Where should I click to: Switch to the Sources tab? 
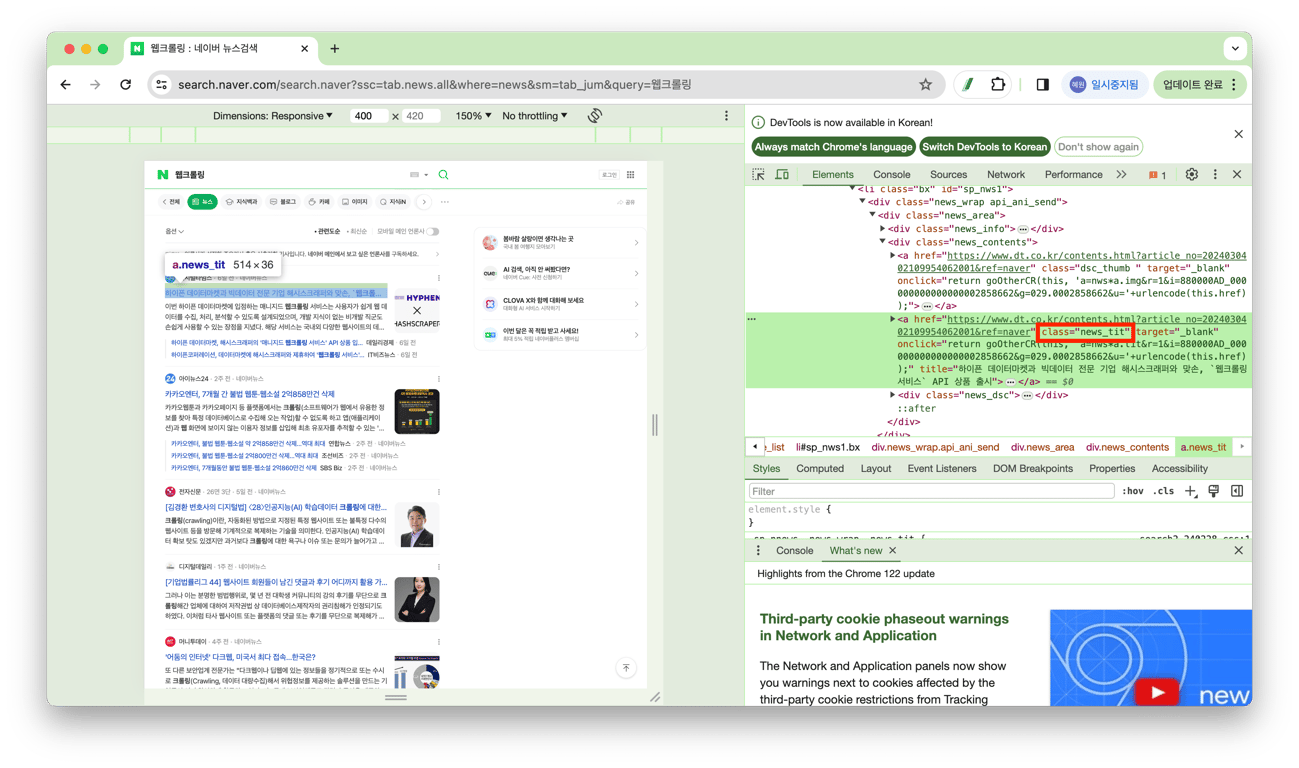(x=948, y=175)
